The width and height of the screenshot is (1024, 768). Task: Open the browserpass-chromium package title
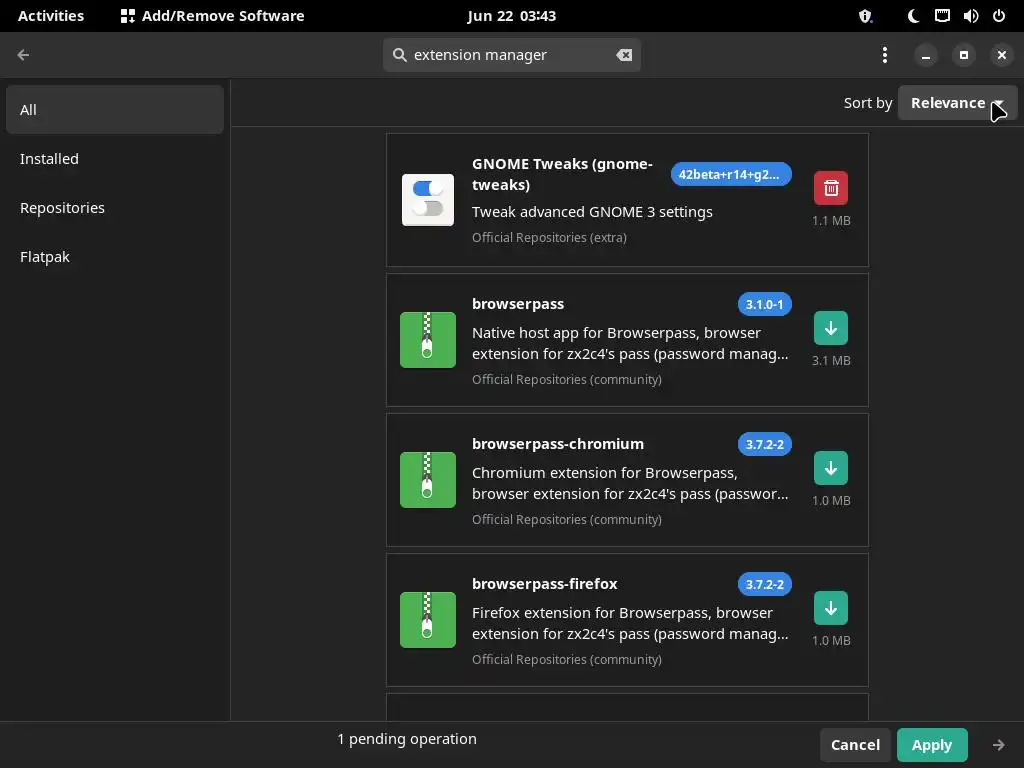(558, 444)
